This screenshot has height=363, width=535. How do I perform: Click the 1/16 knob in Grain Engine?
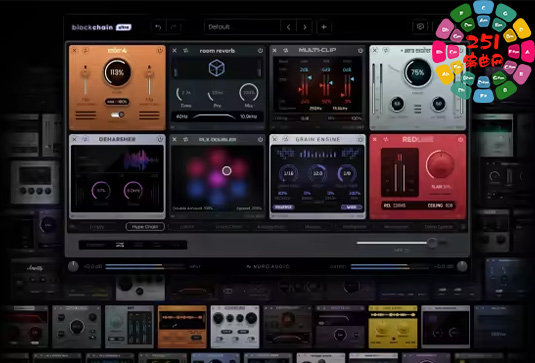coord(288,173)
